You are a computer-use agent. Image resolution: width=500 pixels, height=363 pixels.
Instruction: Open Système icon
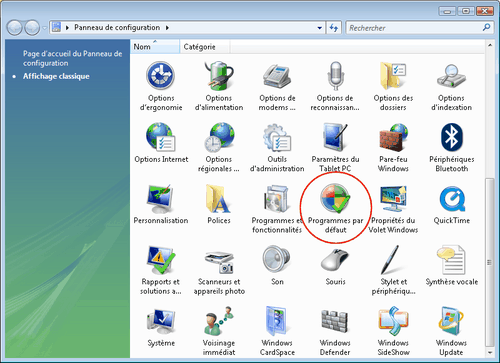(161, 321)
